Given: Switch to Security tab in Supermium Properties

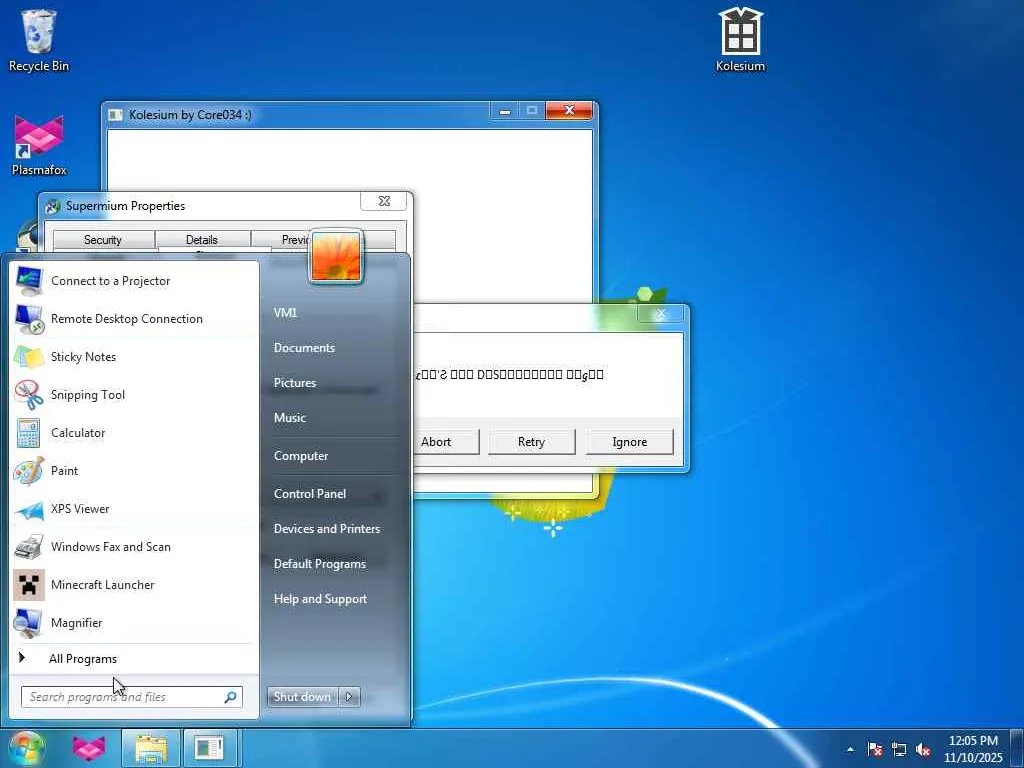Looking at the screenshot, I should [103, 240].
